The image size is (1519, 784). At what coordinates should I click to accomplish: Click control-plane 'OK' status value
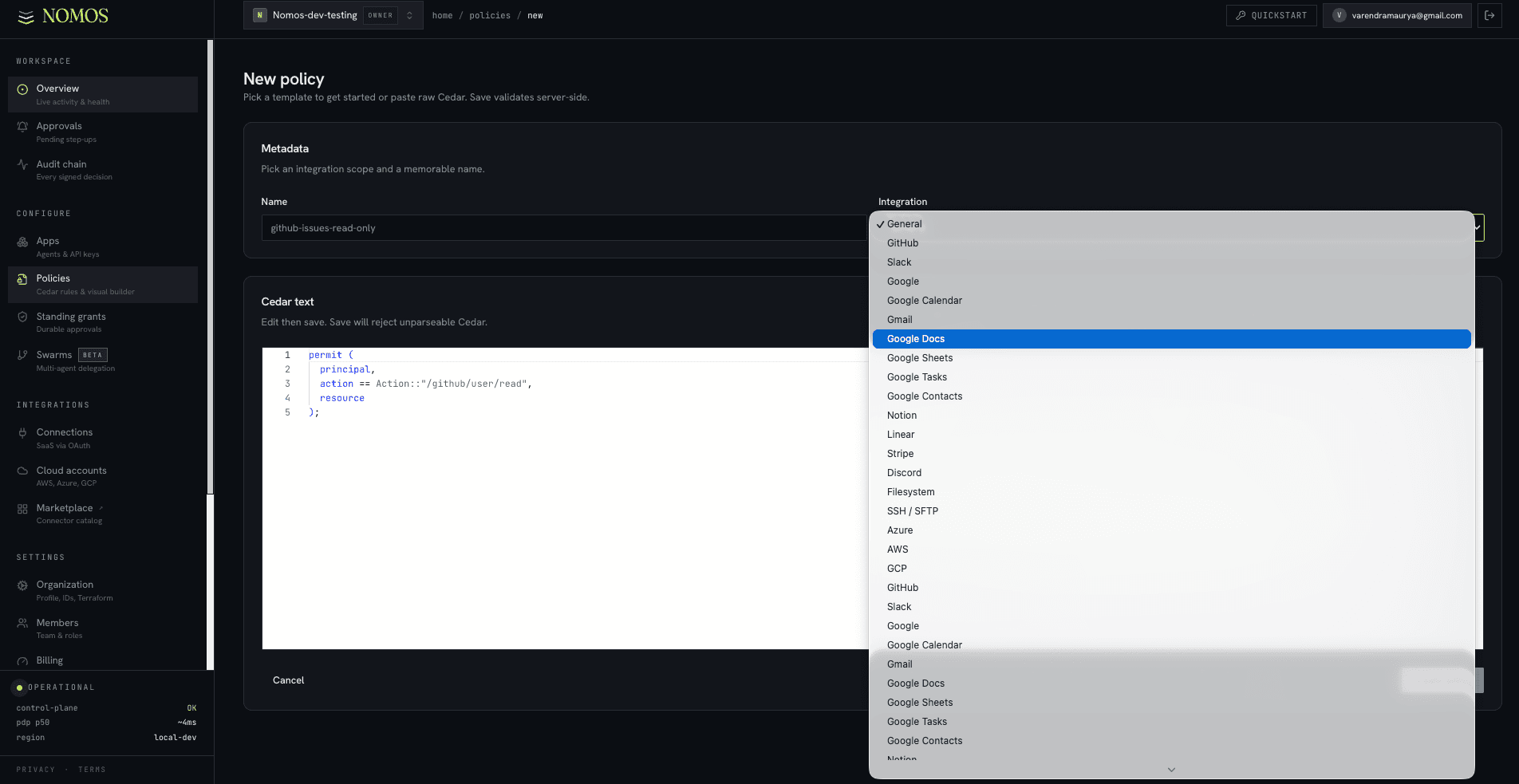click(191, 708)
